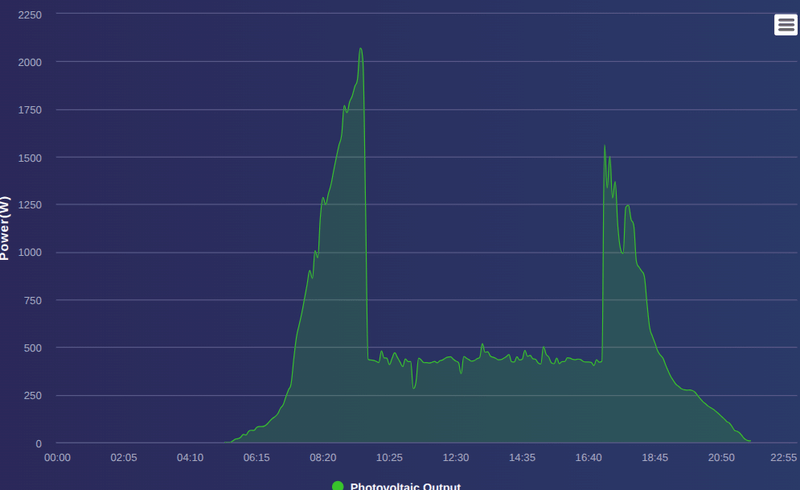The image size is (800, 490).
Task: Click the 22:55 x-axis time label
Action: pyautogui.click(x=784, y=457)
